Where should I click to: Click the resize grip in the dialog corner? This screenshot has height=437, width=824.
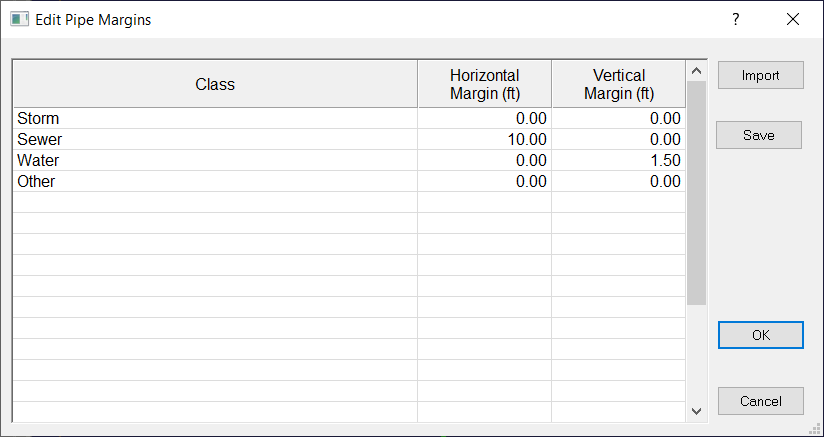tap(815, 428)
